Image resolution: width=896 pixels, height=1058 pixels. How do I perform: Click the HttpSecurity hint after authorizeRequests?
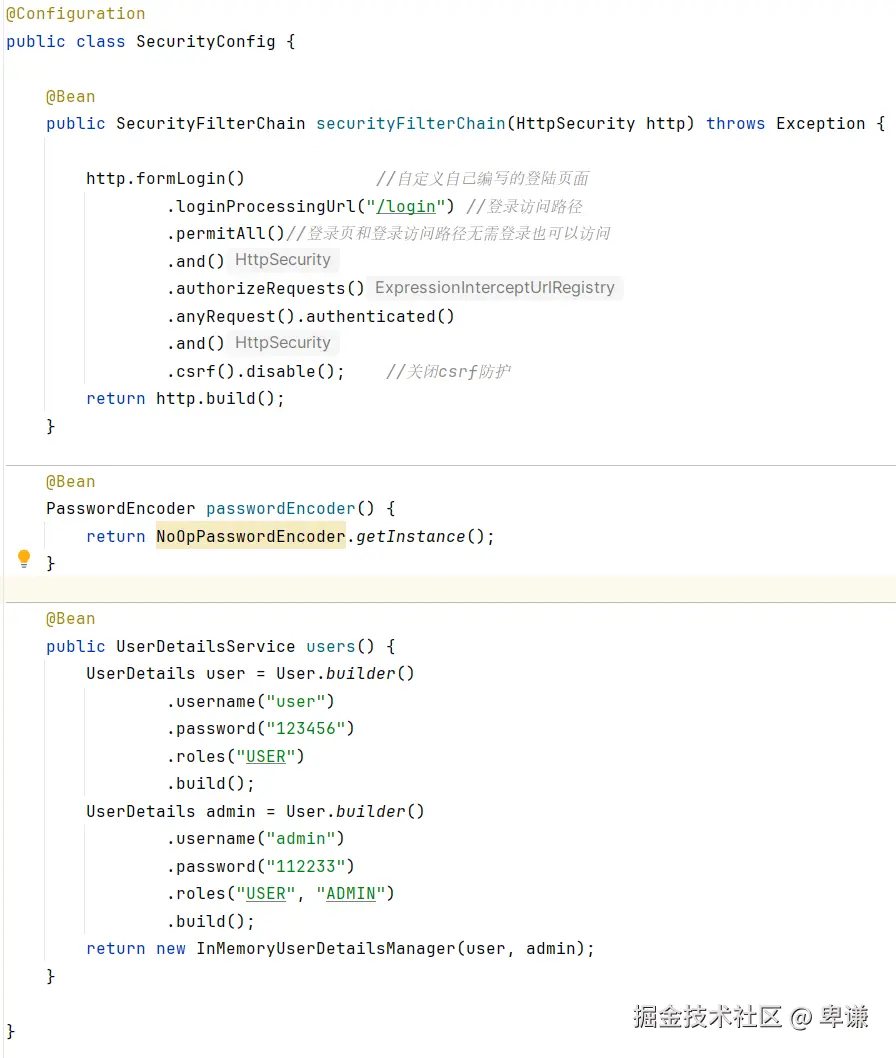(x=283, y=343)
